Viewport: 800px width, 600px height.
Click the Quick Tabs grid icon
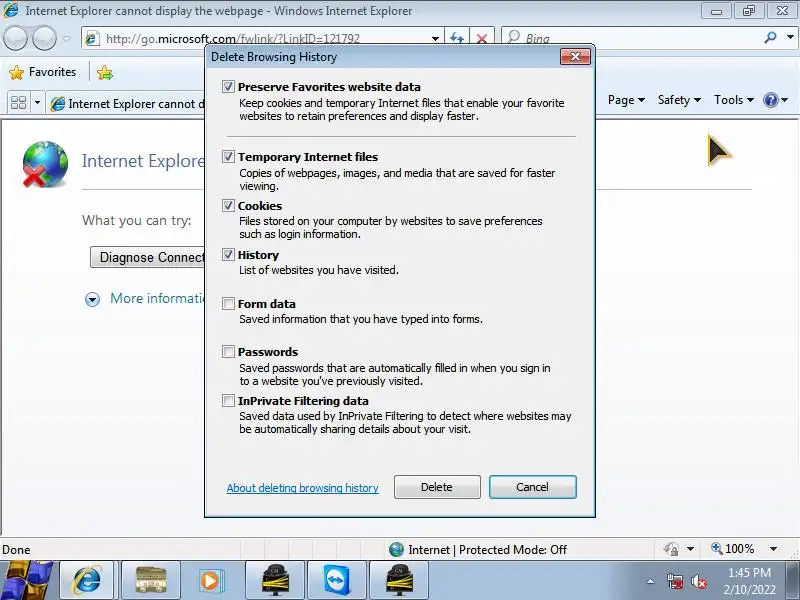[x=18, y=103]
